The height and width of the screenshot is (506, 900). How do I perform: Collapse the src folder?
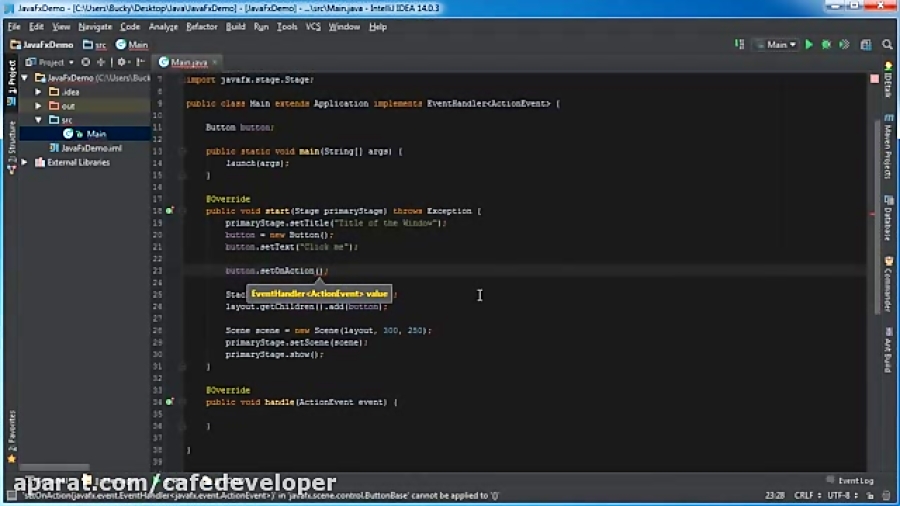38,120
